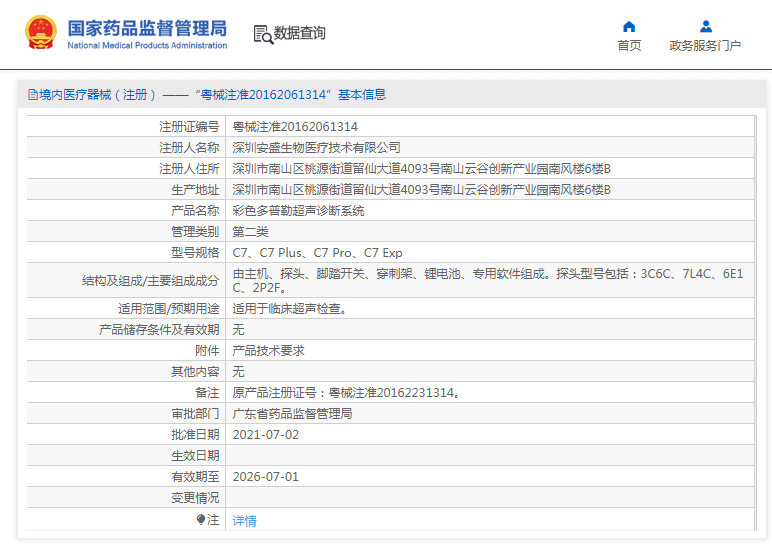Click the expiry date 2026-07-01
The width and height of the screenshot is (772, 555).
(x=265, y=477)
